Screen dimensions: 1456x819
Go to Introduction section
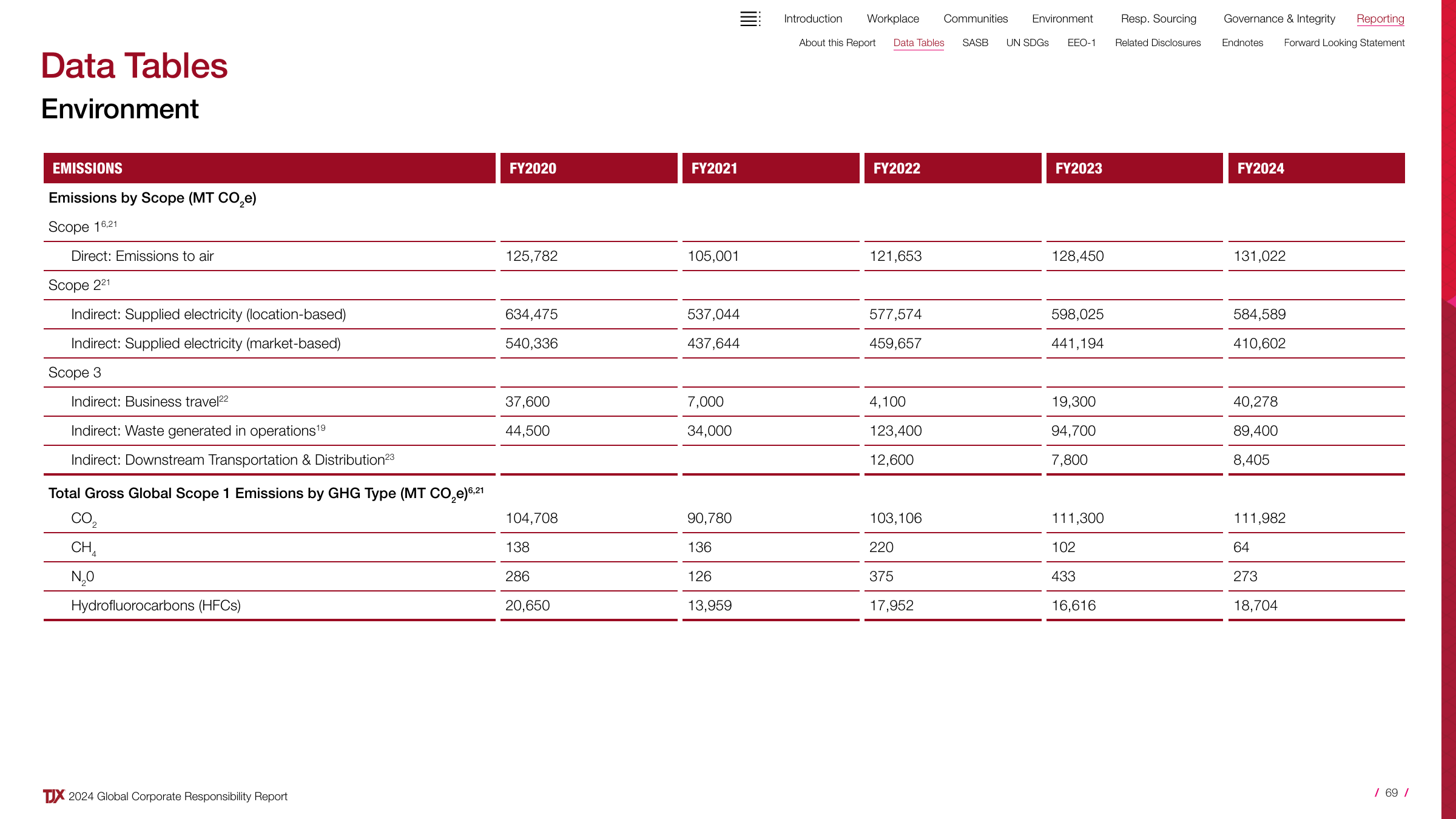[x=813, y=19]
